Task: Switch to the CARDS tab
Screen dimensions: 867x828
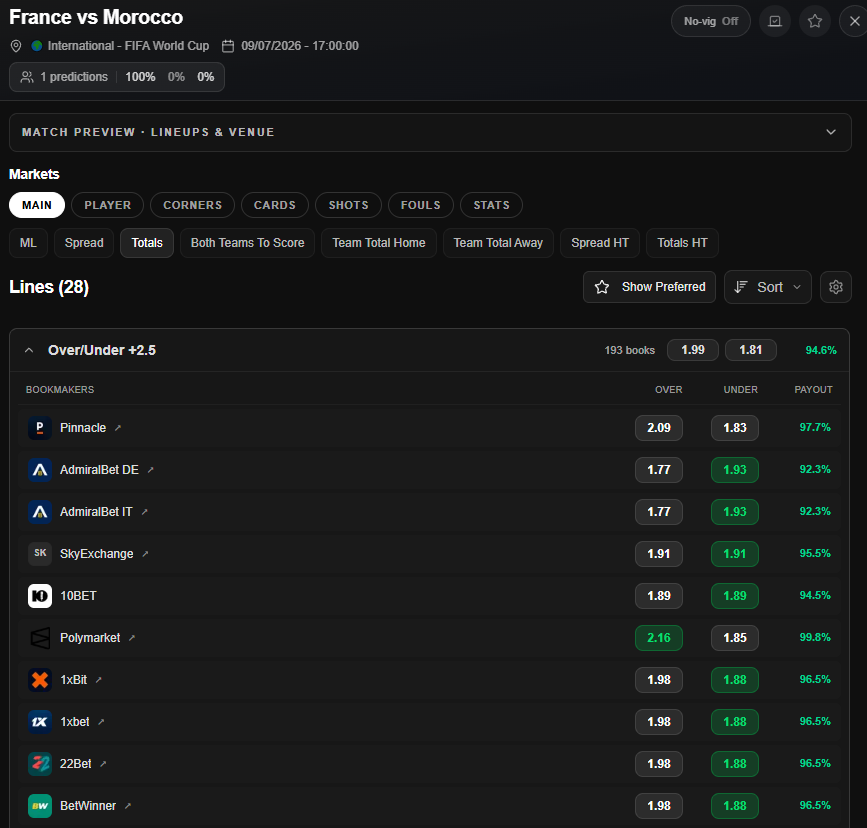Action: [x=275, y=205]
